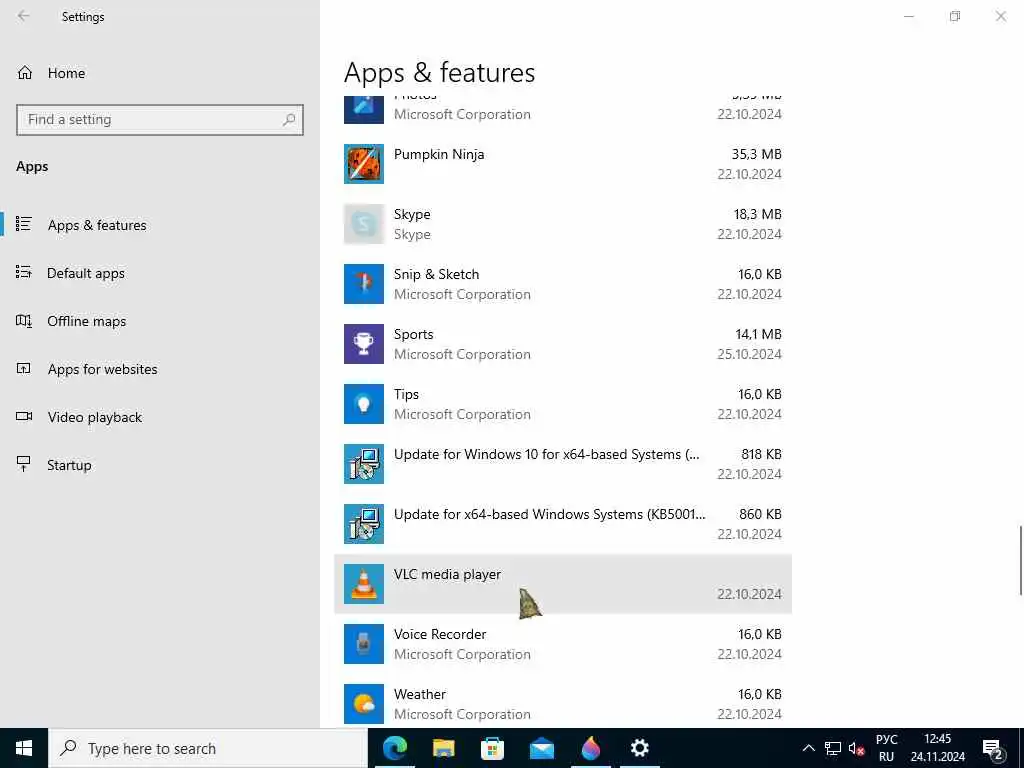Click the Voice Recorder app icon
Viewport: 1024px width, 768px height.
point(364,644)
